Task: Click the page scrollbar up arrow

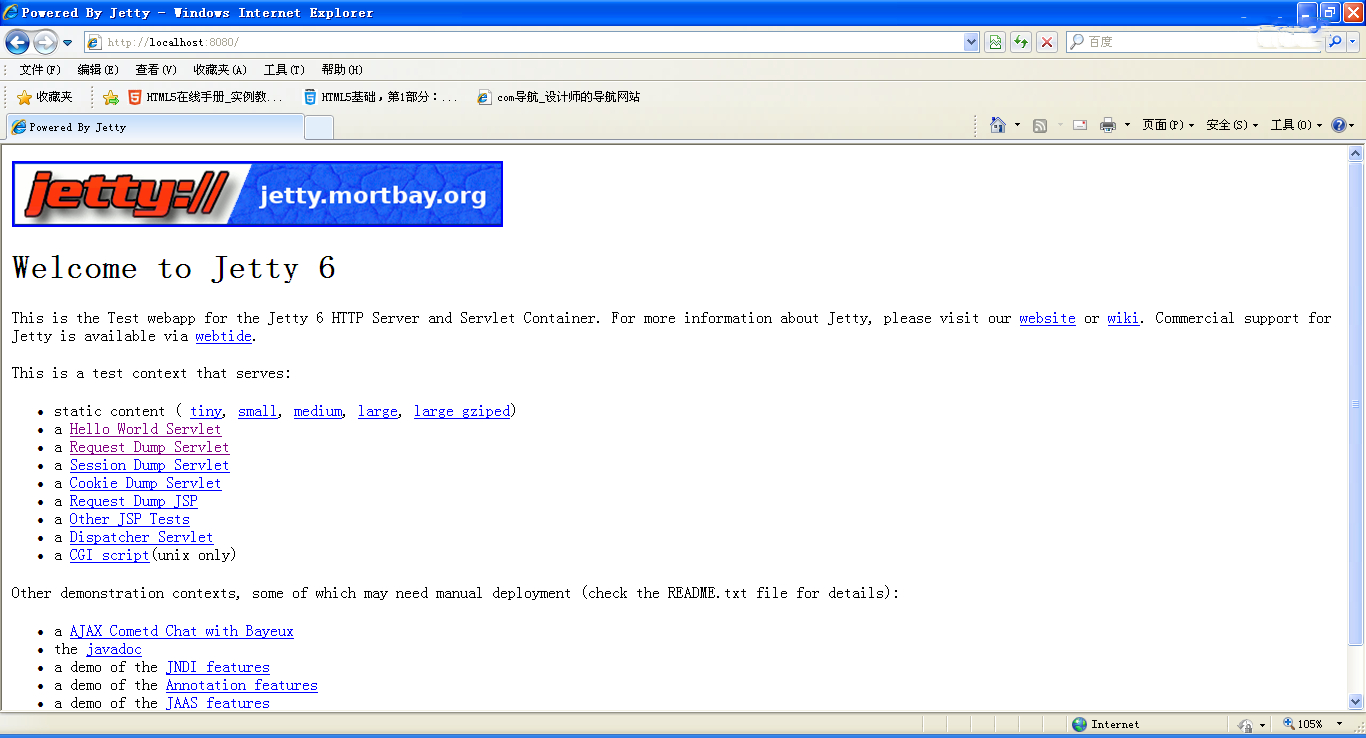Action: [1356, 154]
